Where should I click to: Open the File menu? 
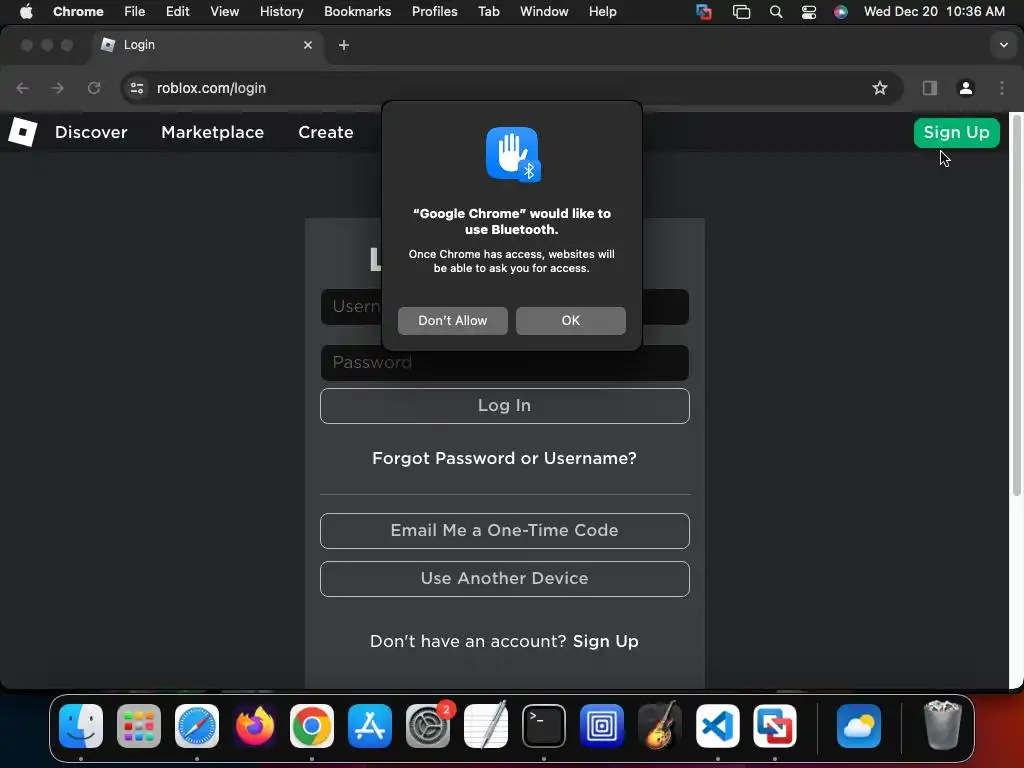tap(135, 12)
